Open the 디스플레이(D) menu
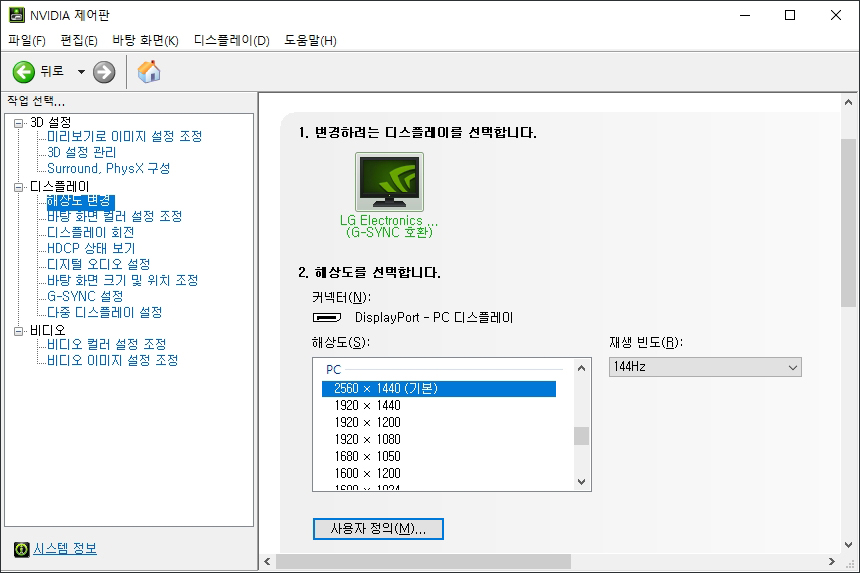 tap(231, 41)
